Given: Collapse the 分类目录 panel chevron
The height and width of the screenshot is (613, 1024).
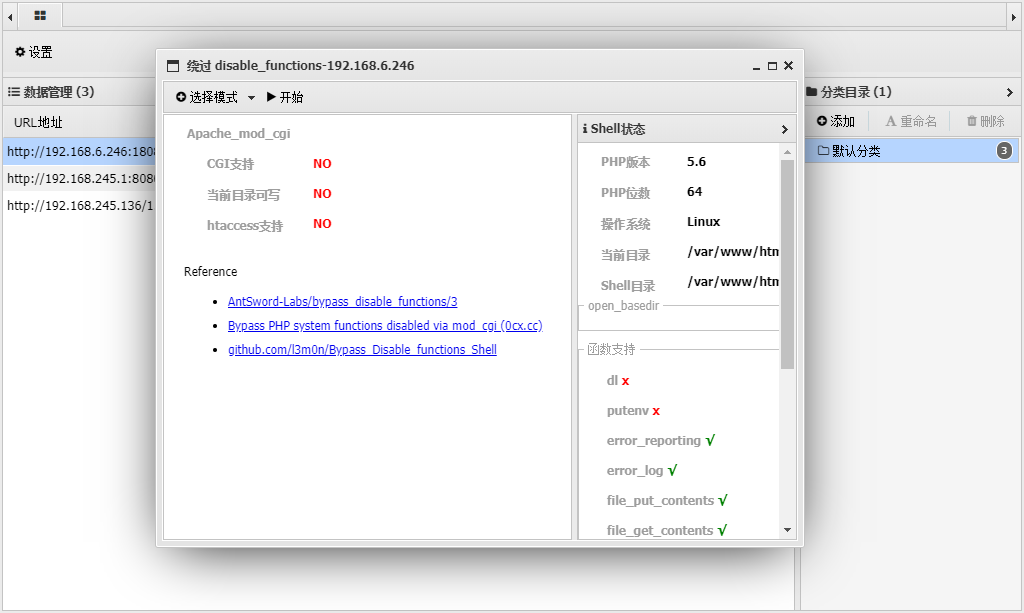Looking at the screenshot, I should point(1009,92).
